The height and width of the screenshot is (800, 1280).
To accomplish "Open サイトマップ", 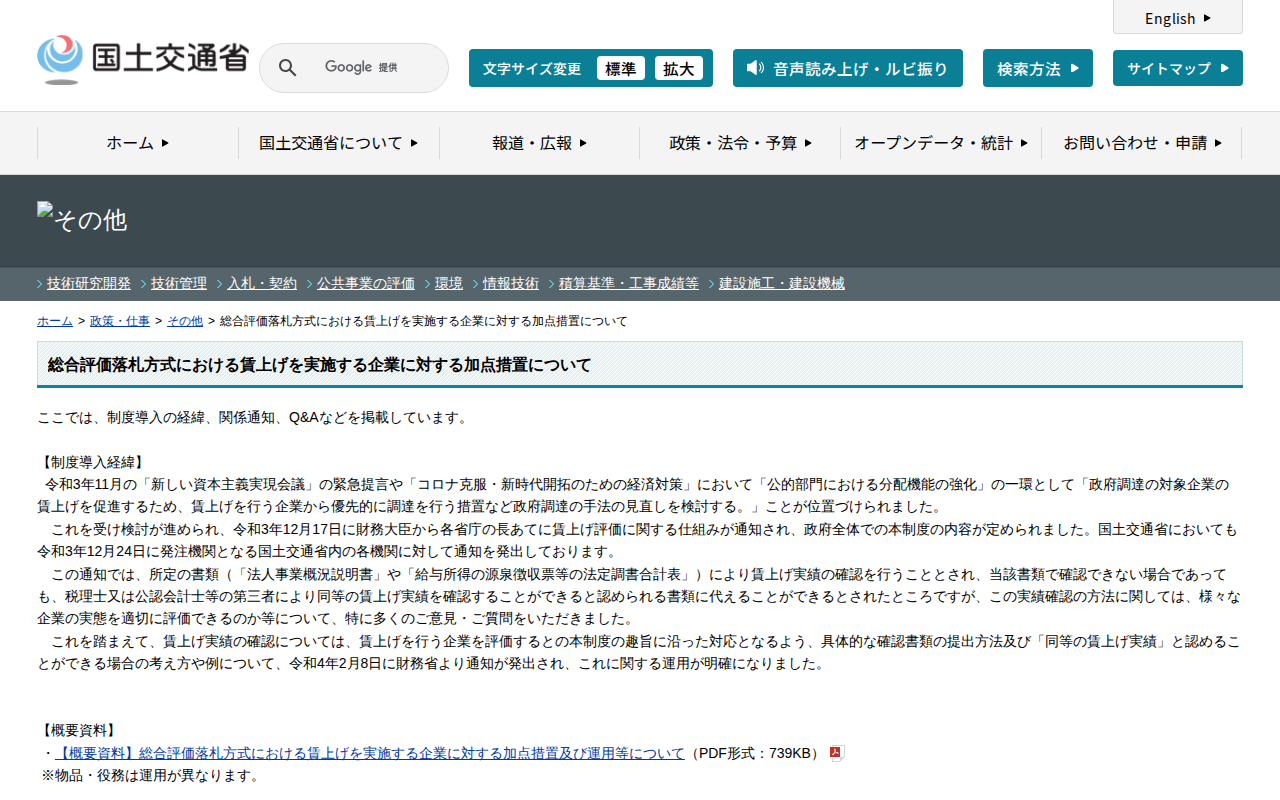I will coord(1178,68).
